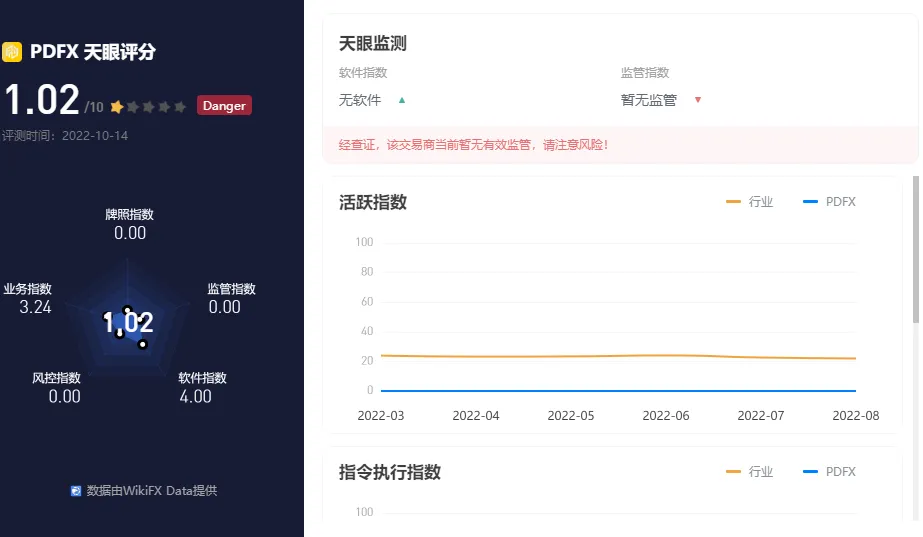The width and height of the screenshot is (923, 537).
Task: Click the red warning message about 无有效监管
Action: click(473, 145)
